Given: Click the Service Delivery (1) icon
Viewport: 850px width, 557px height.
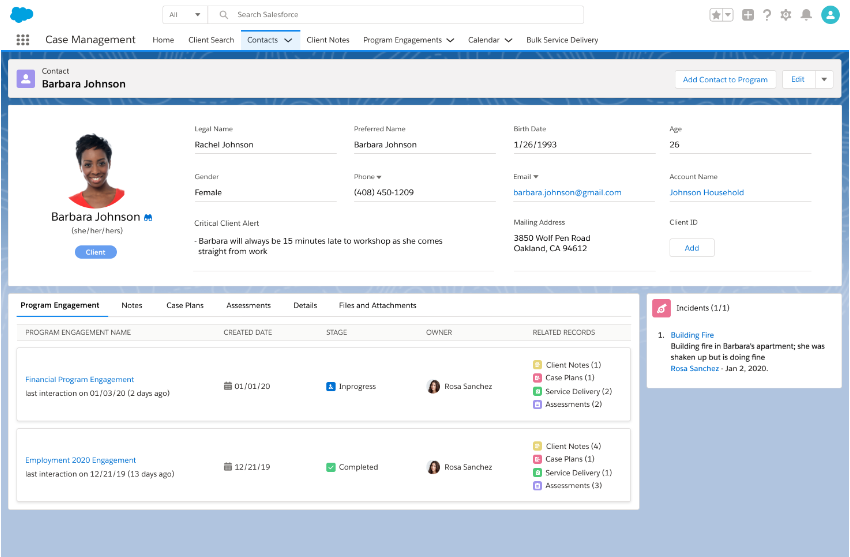Looking at the screenshot, I should click(x=537, y=472).
